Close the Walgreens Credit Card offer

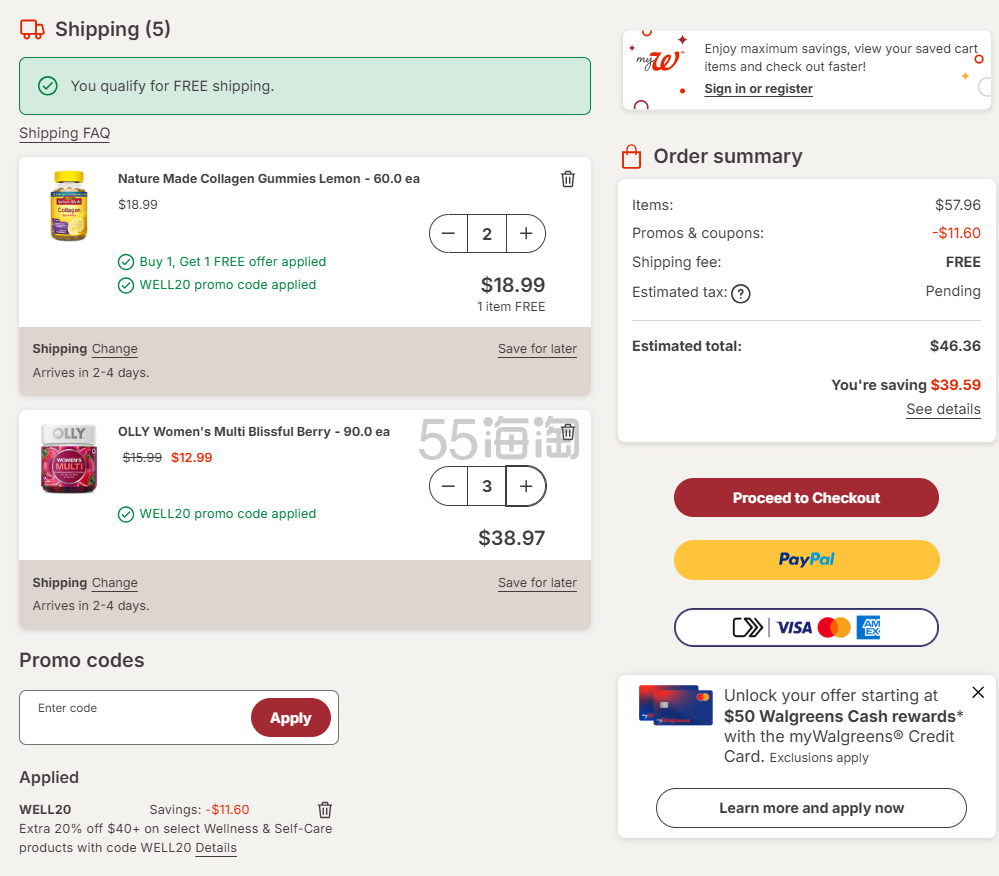978,692
